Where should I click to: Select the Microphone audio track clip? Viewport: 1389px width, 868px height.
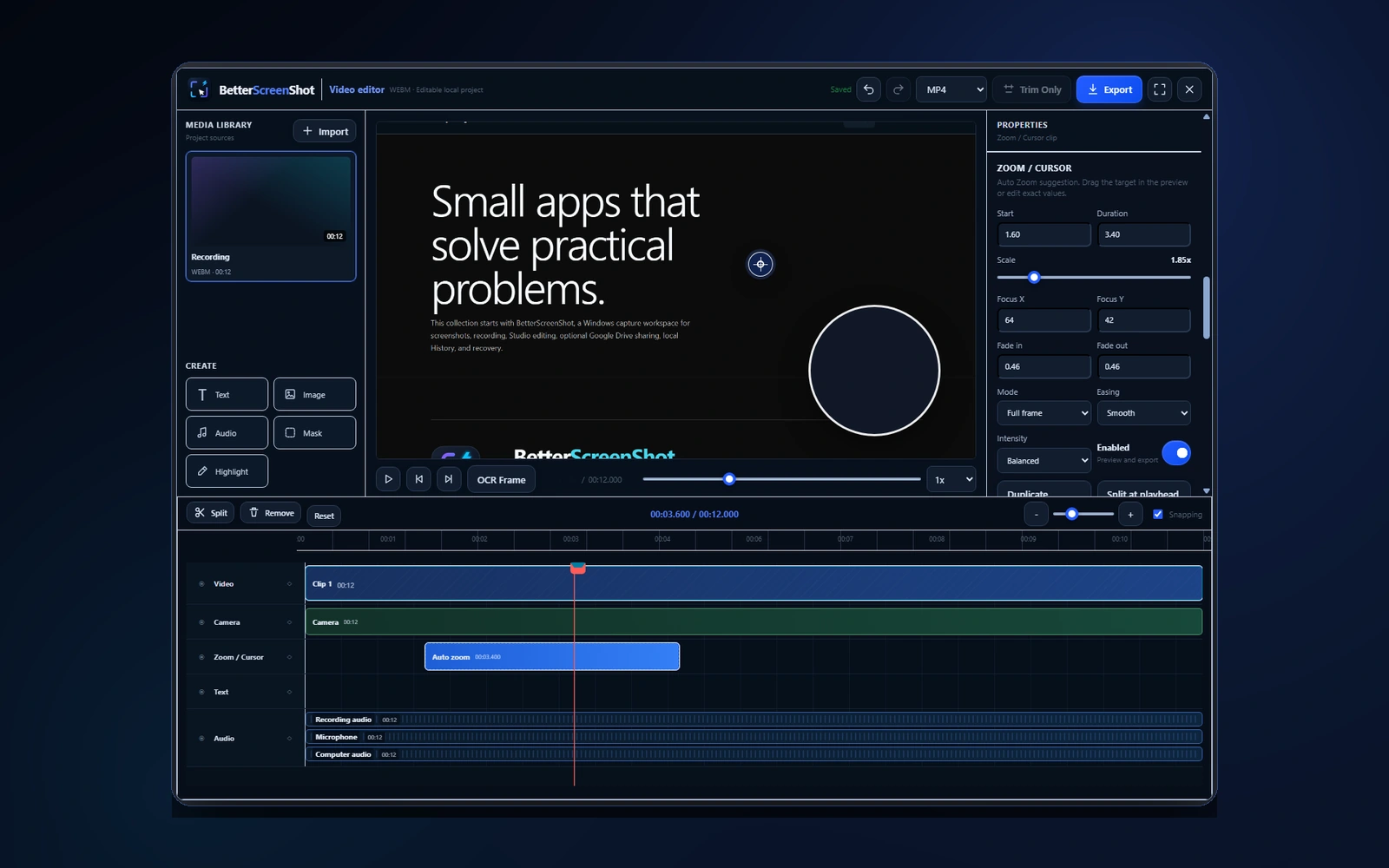point(754,737)
